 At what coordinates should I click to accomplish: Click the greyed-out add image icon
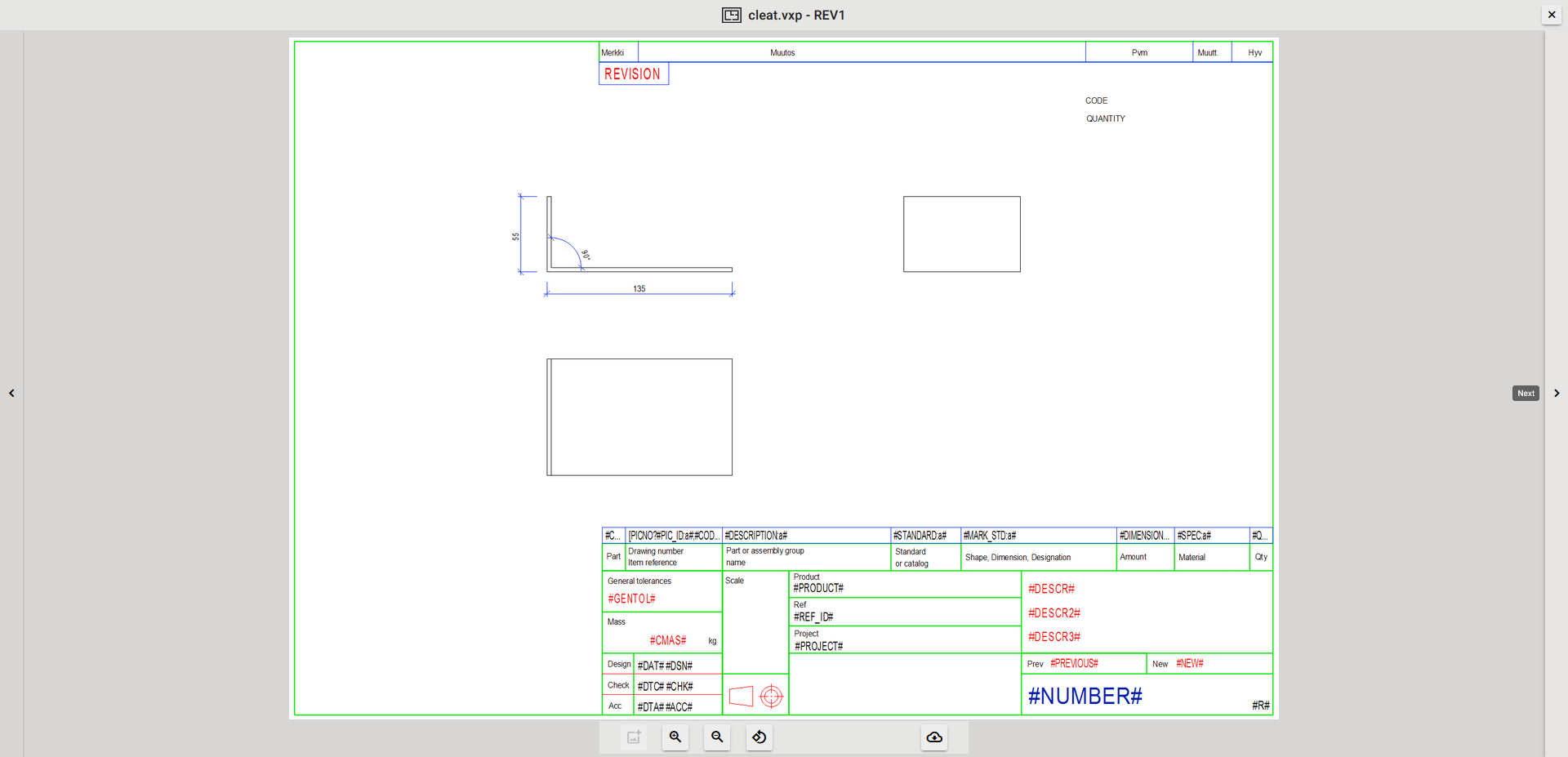coord(634,737)
